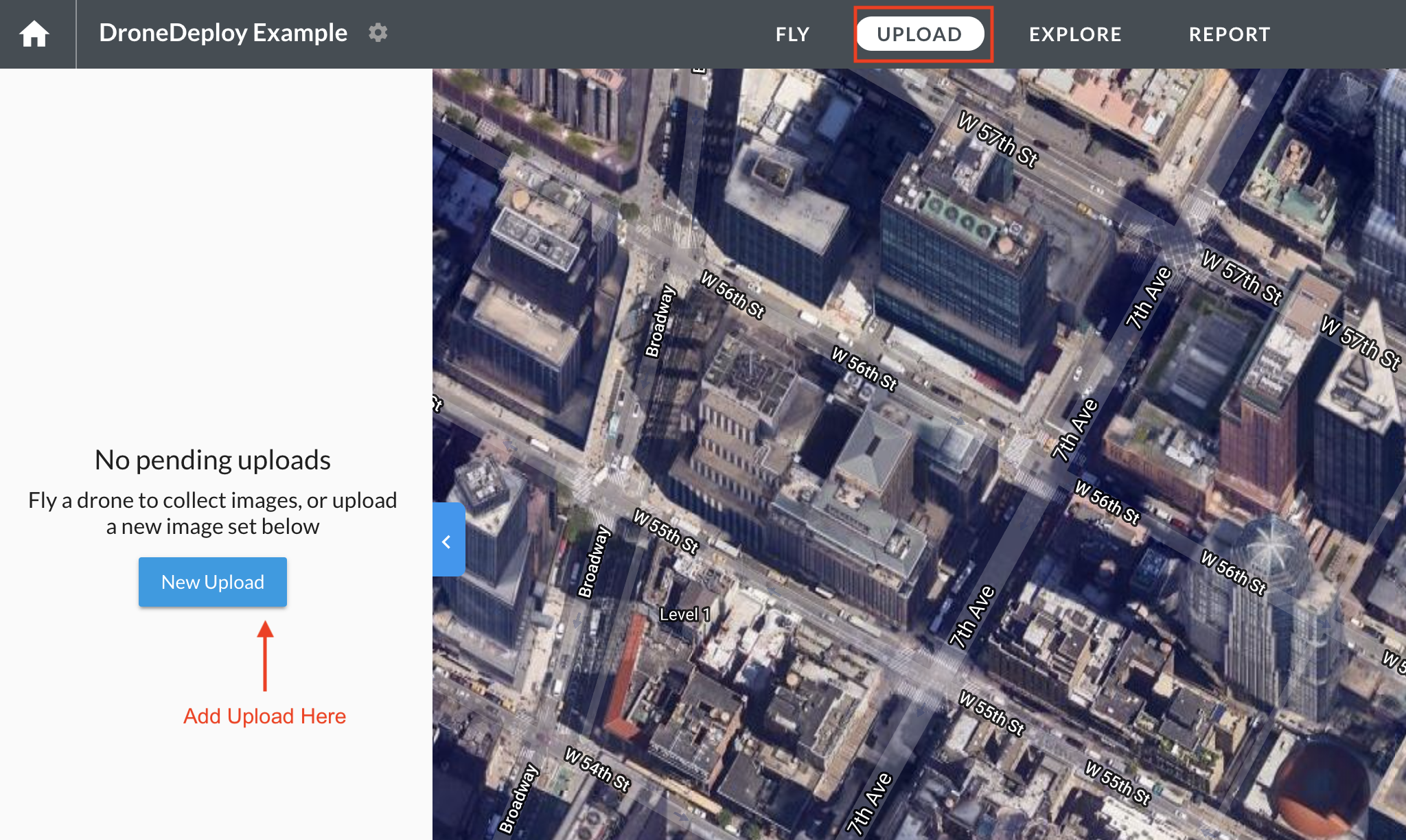Click the No pending uploads heading
Viewport: 1406px width, 840px height.
[x=213, y=460]
